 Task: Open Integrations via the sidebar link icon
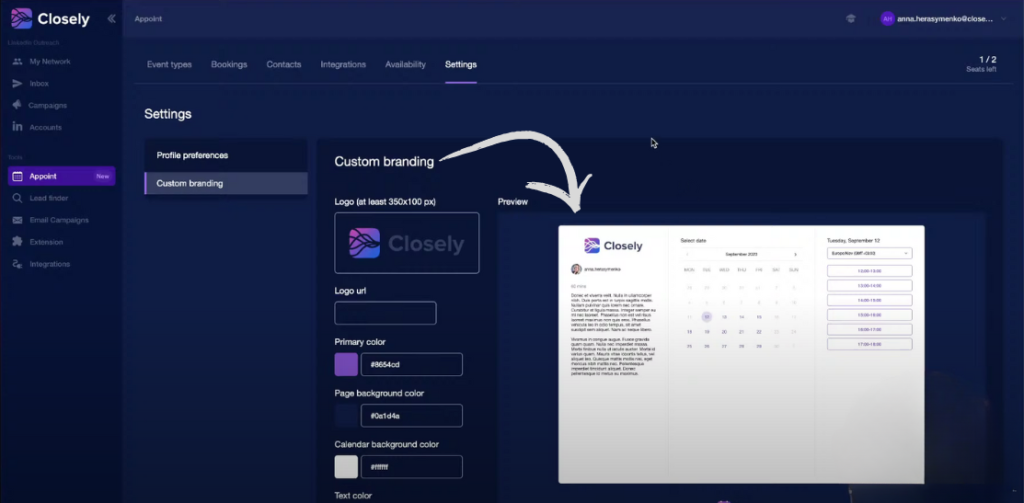pyautogui.click(x=17, y=264)
